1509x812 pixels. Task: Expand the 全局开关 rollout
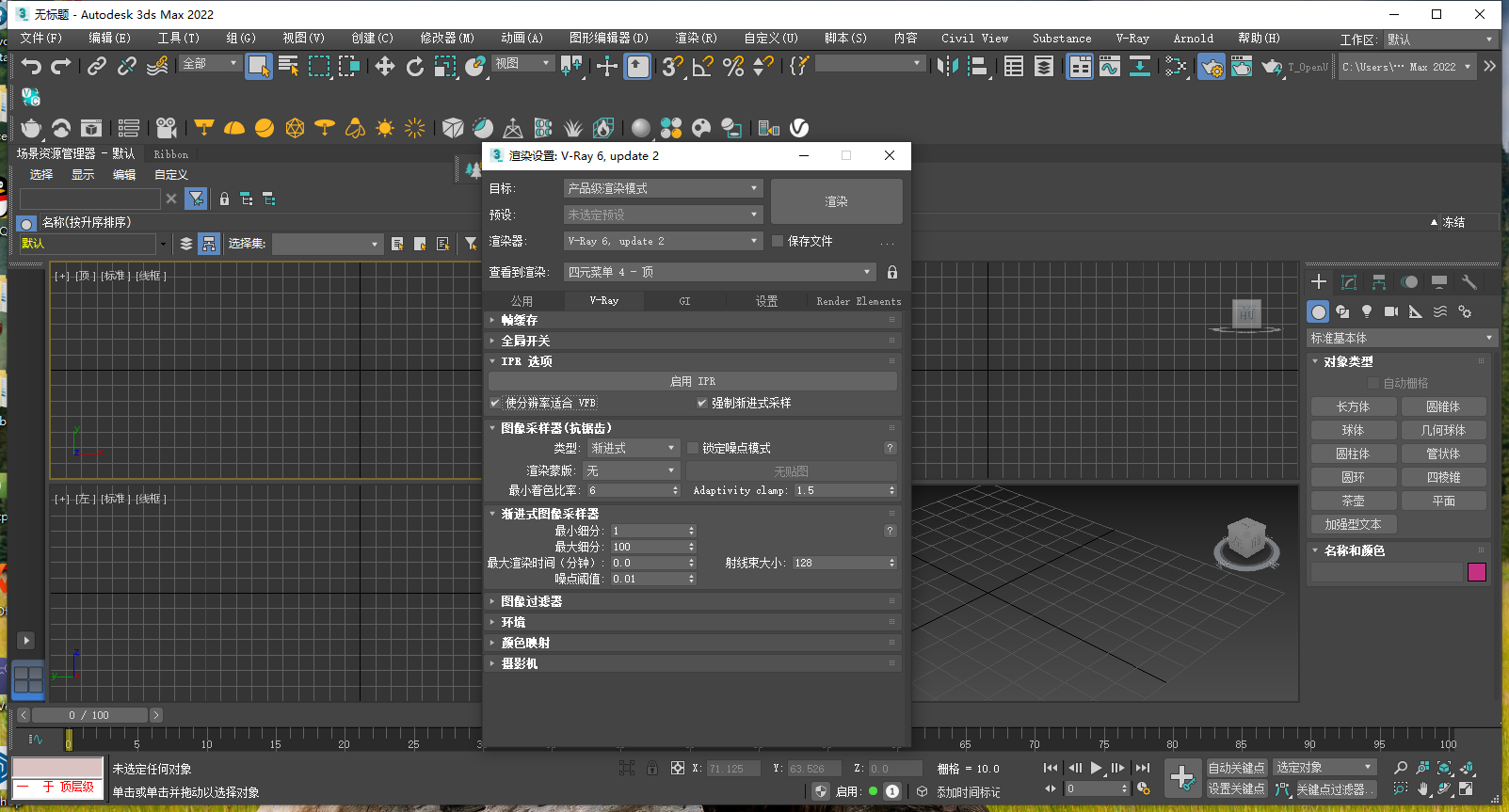(x=693, y=341)
